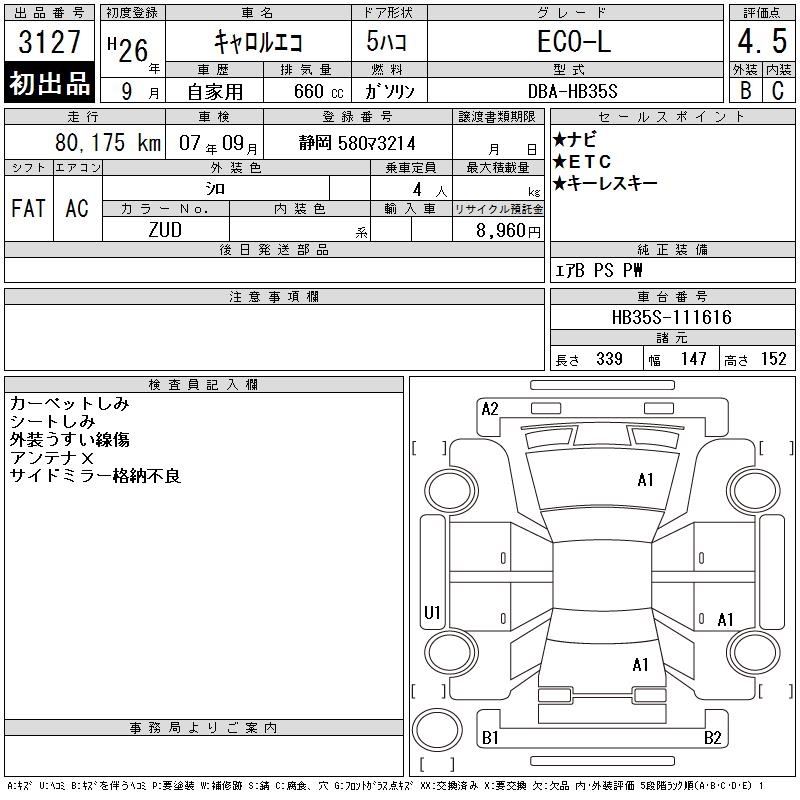The width and height of the screenshot is (800, 800).
Task: Click the equipment line エアB PS PW
Action: coord(598,270)
